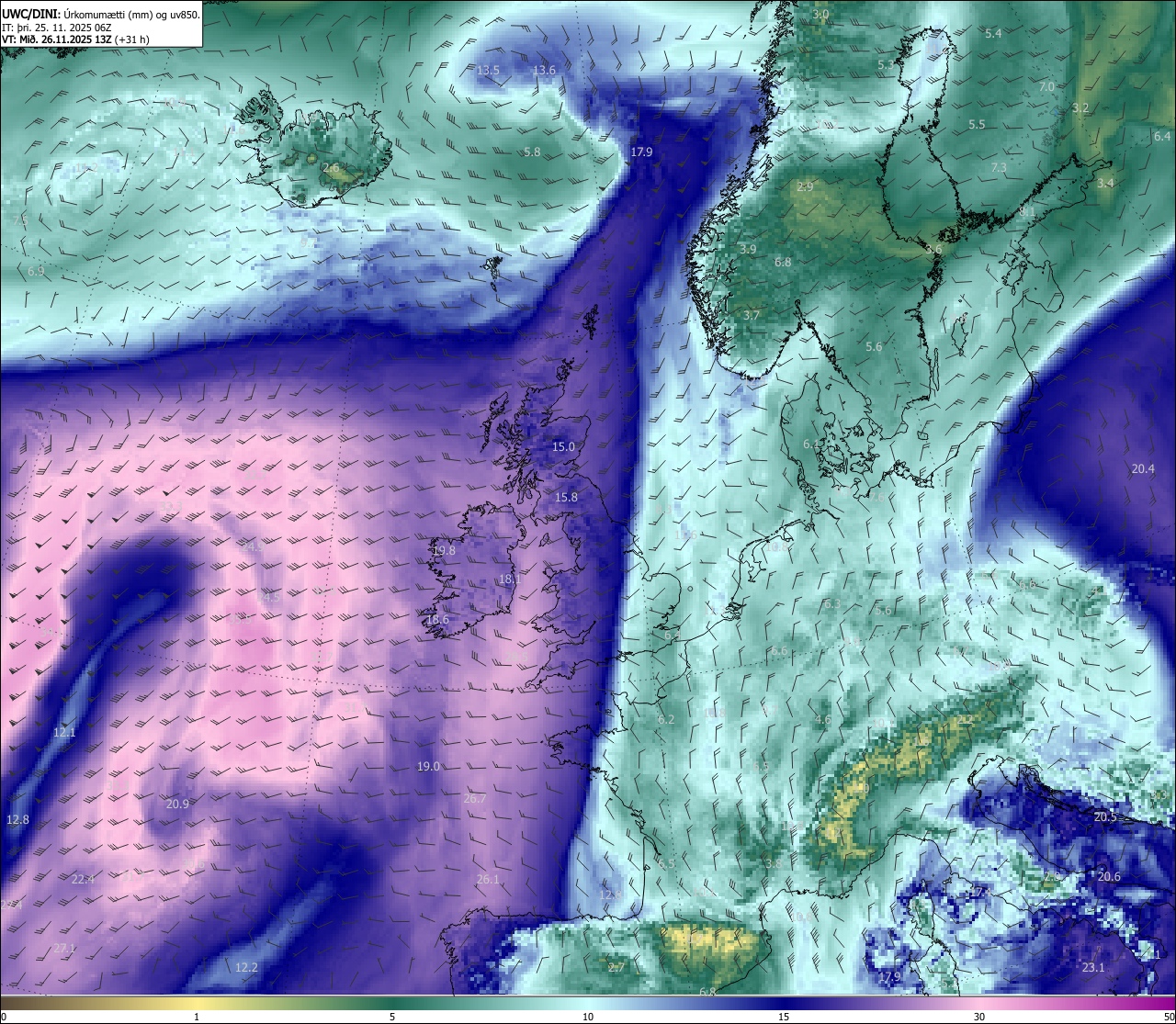
Task: Click tick label 1 on the colour scale
Action: click(x=197, y=1017)
